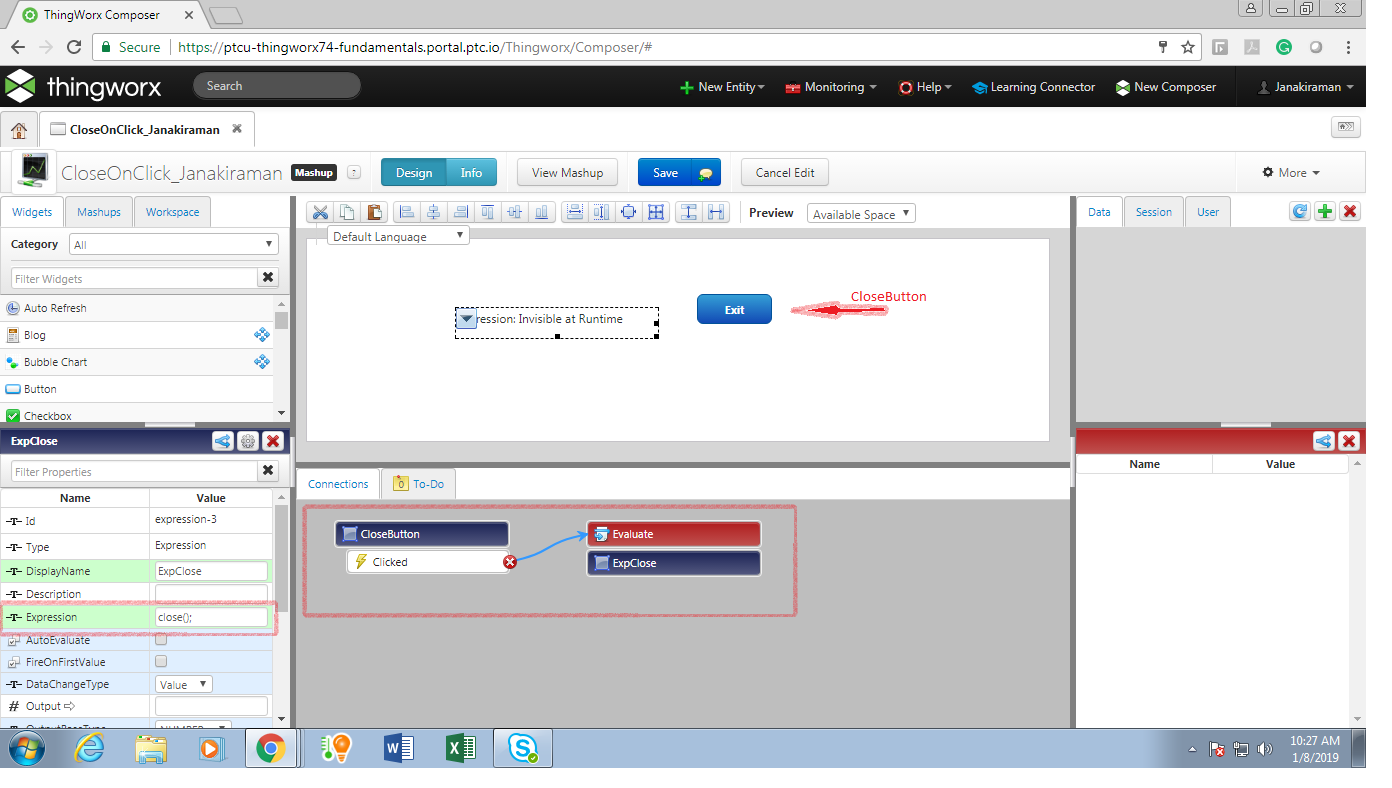Open the Available Space preview dropdown

pyautogui.click(x=860, y=212)
